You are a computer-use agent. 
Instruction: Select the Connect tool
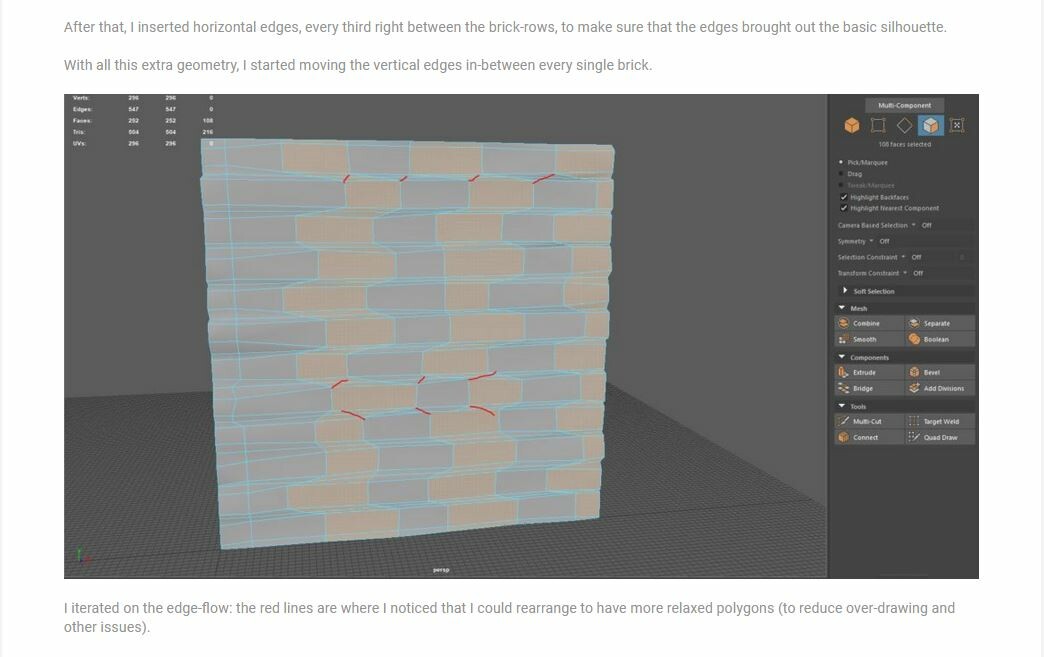868,437
